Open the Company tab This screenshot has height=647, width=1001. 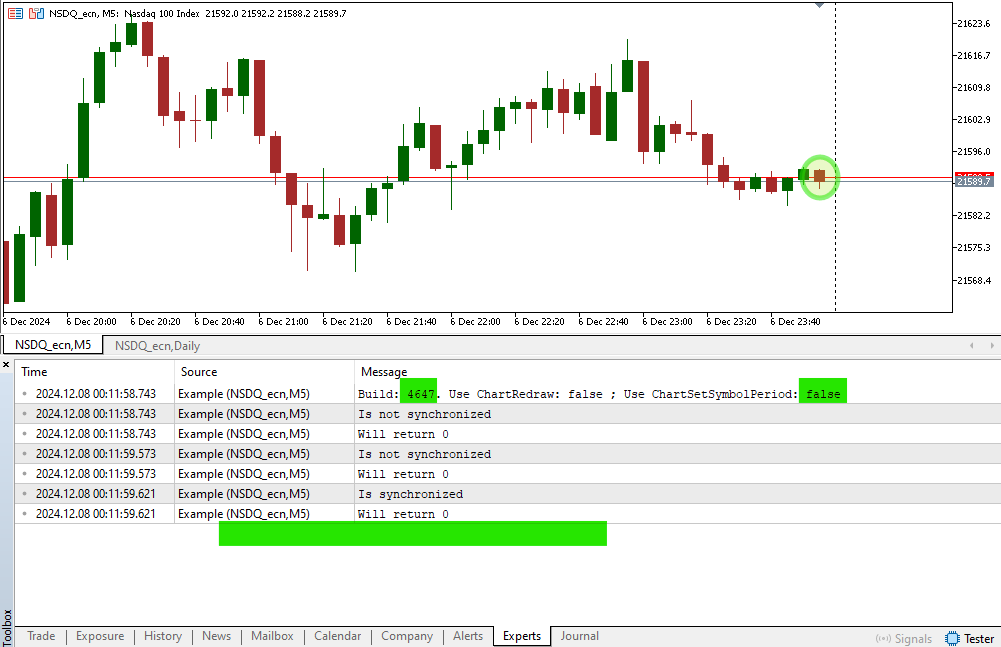click(407, 636)
